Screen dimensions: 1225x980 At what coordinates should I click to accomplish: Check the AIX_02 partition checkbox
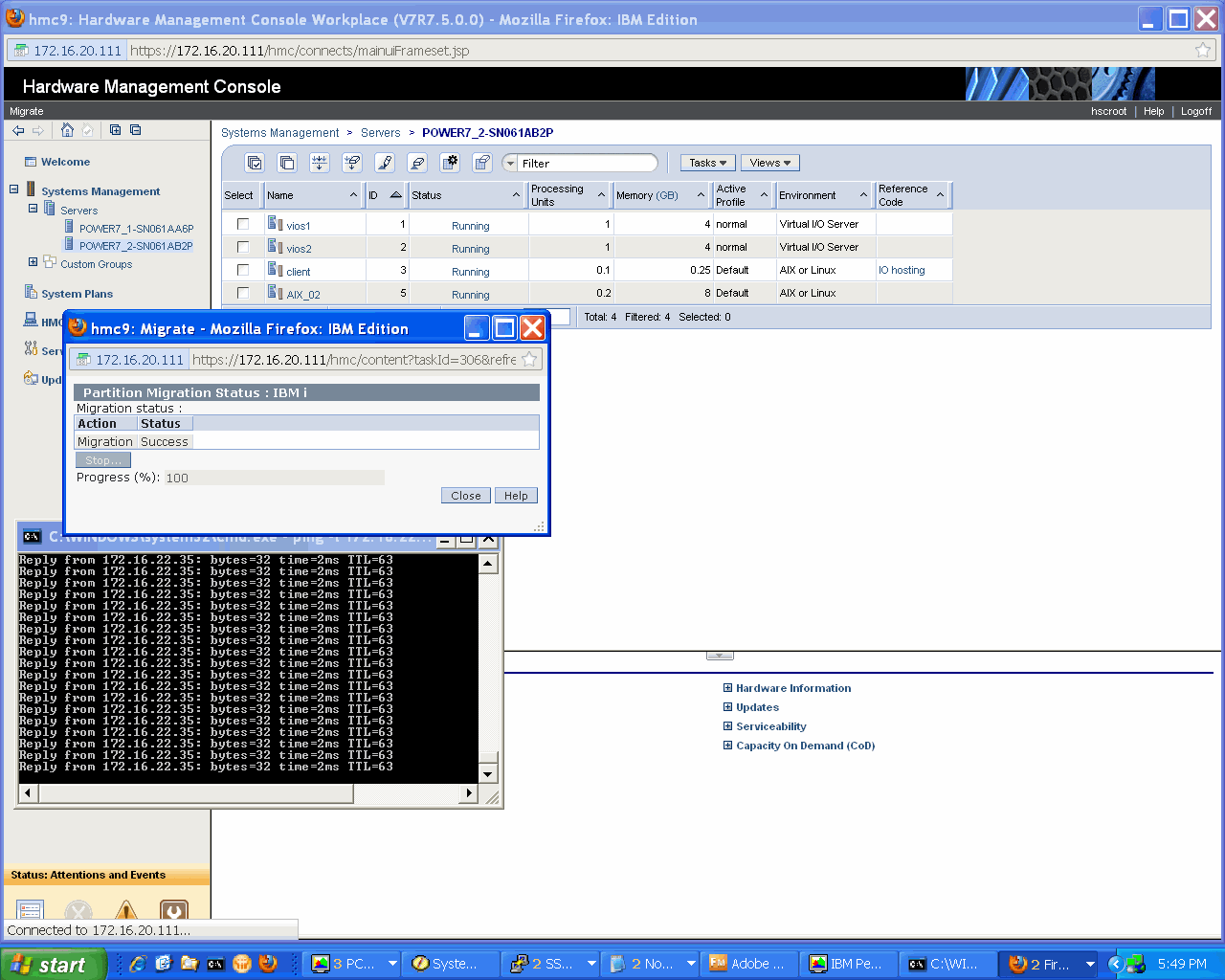pos(243,293)
